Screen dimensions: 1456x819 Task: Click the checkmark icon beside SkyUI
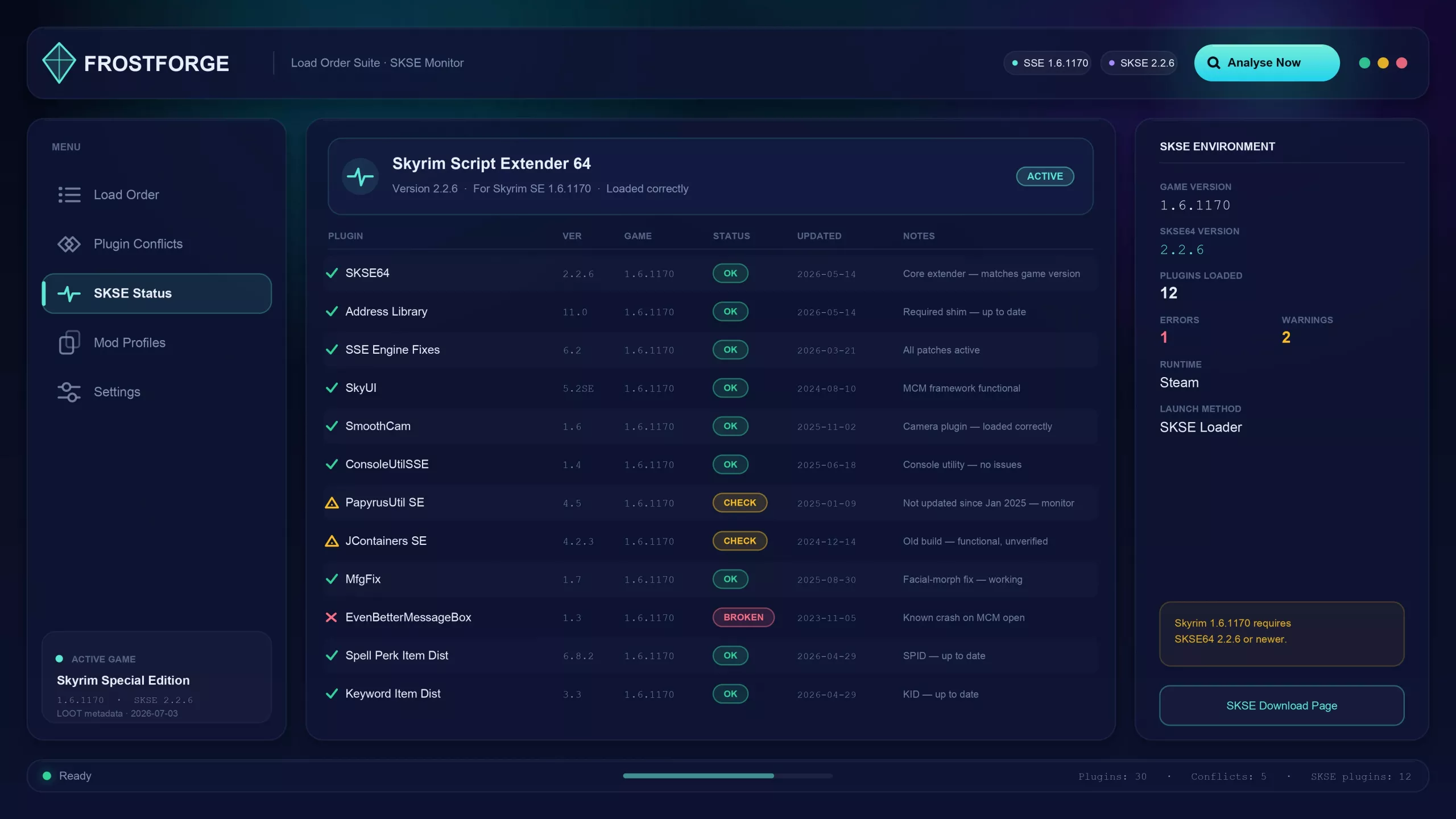point(332,388)
